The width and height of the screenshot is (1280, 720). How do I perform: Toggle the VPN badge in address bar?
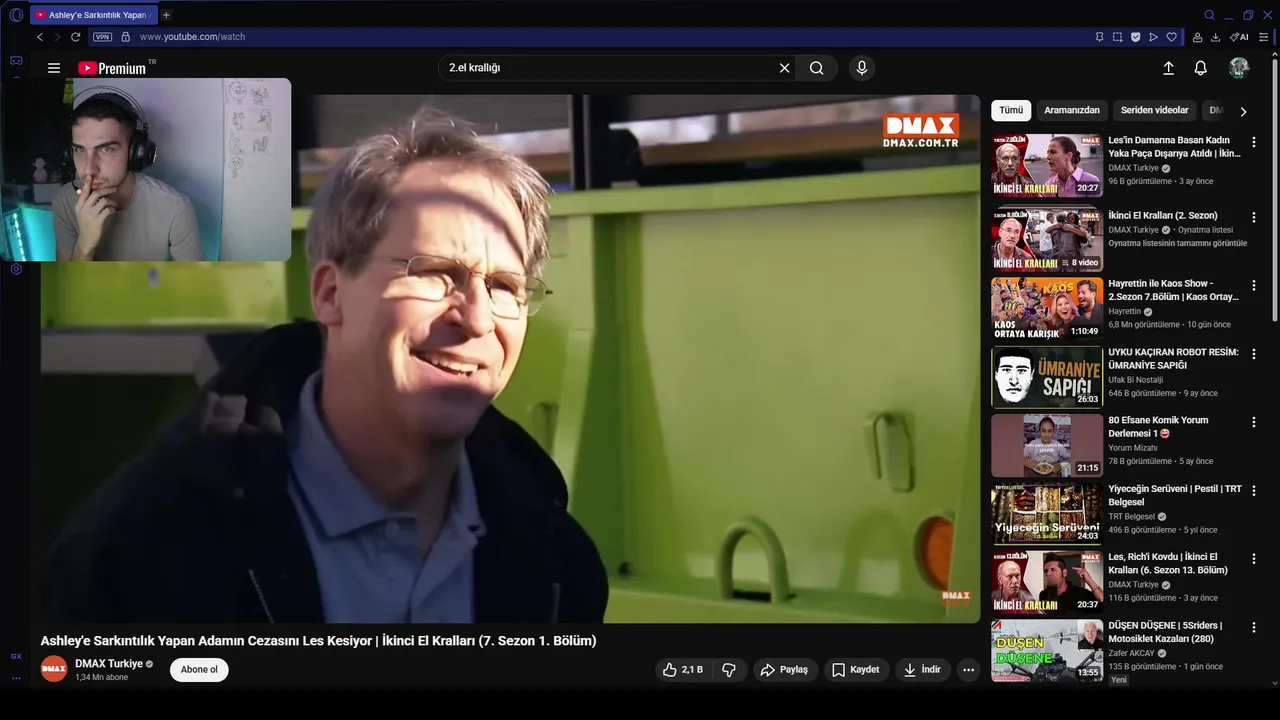(x=102, y=37)
